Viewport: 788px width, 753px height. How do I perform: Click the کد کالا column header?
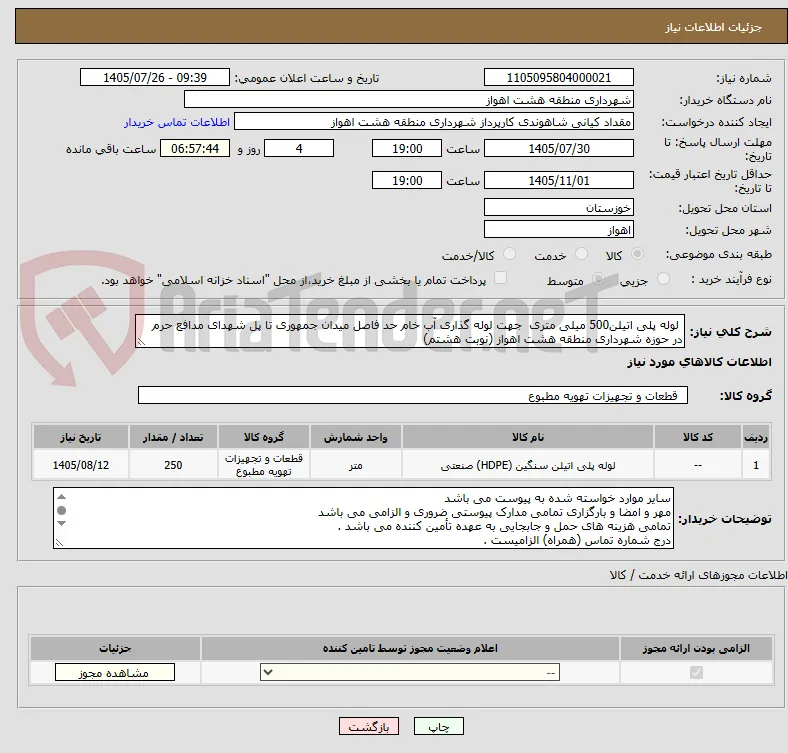(x=698, y=437)
